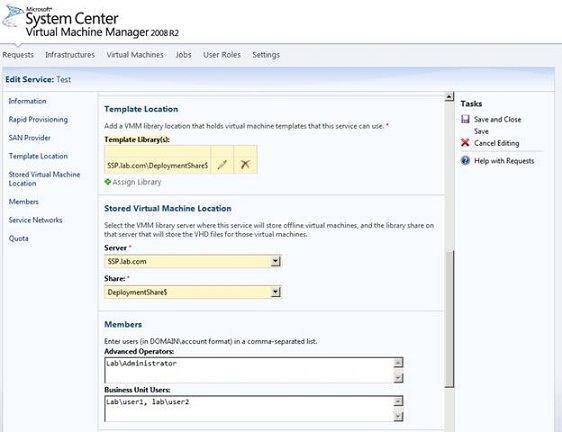Click the System Center logo icon
This screenshot has width=562, height=432.
tap(13, 16)
